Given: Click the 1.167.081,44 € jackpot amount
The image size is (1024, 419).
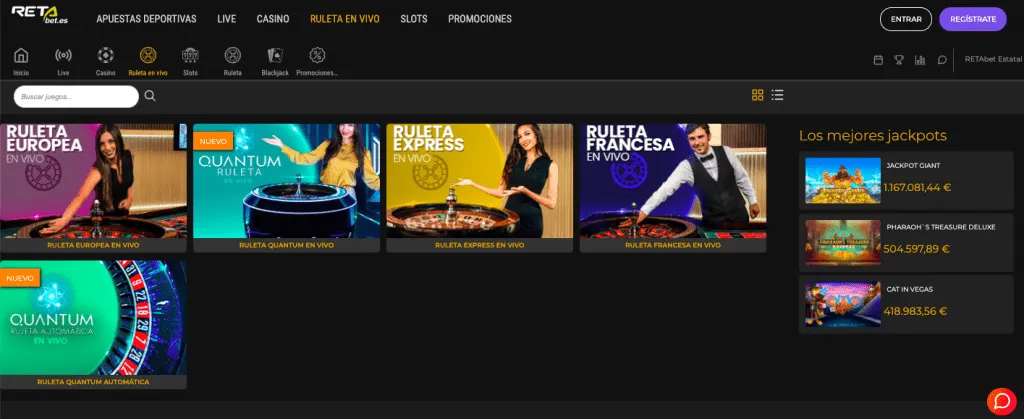Looking at the screenshot, I should point(918,187).
